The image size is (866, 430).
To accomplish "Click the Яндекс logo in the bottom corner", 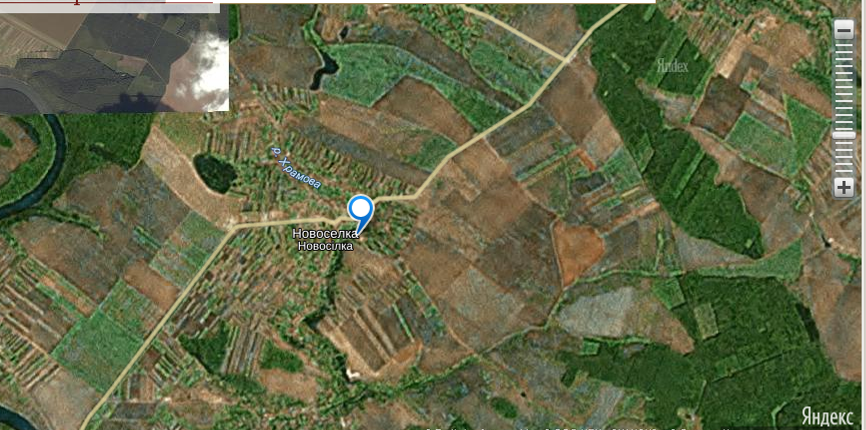I will [x=827, y=415].
